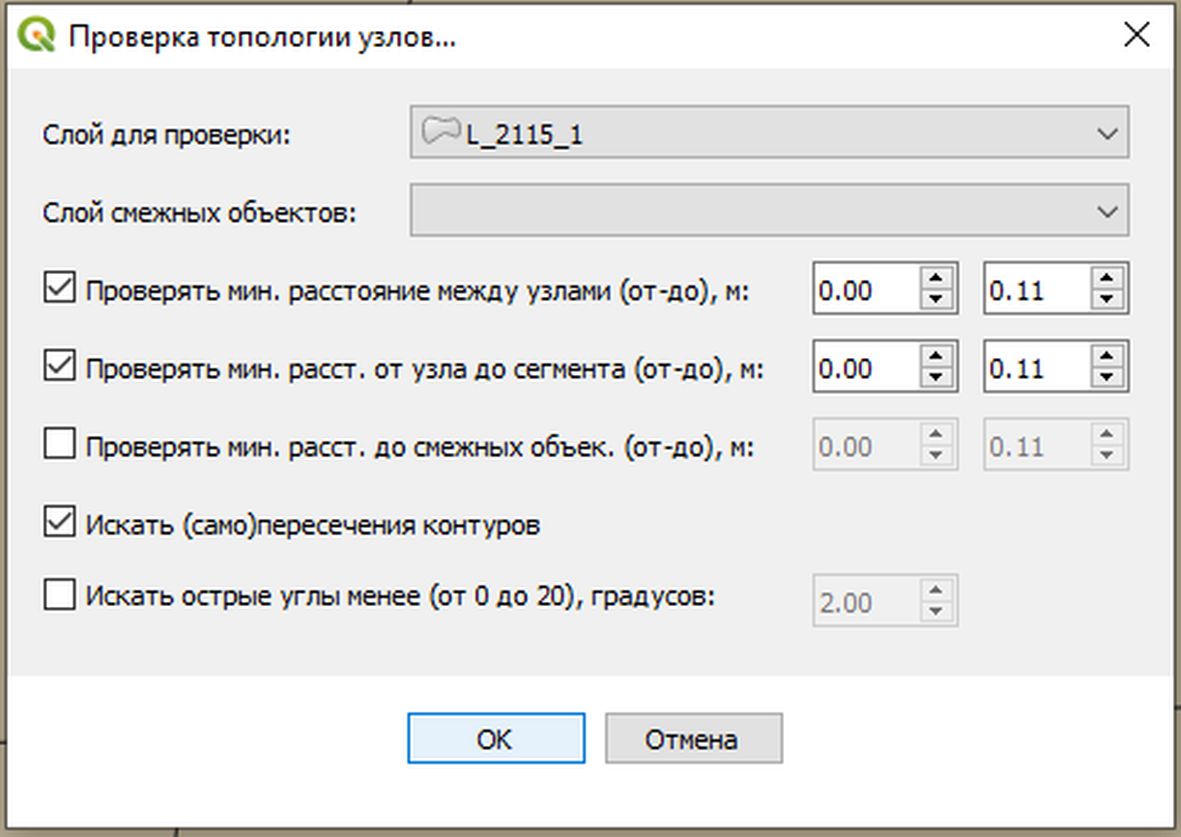Viewport: 1181px width, 837px height.
Task: Click the polygon layer icon beside L_2115_1
Action: (441, 132)
